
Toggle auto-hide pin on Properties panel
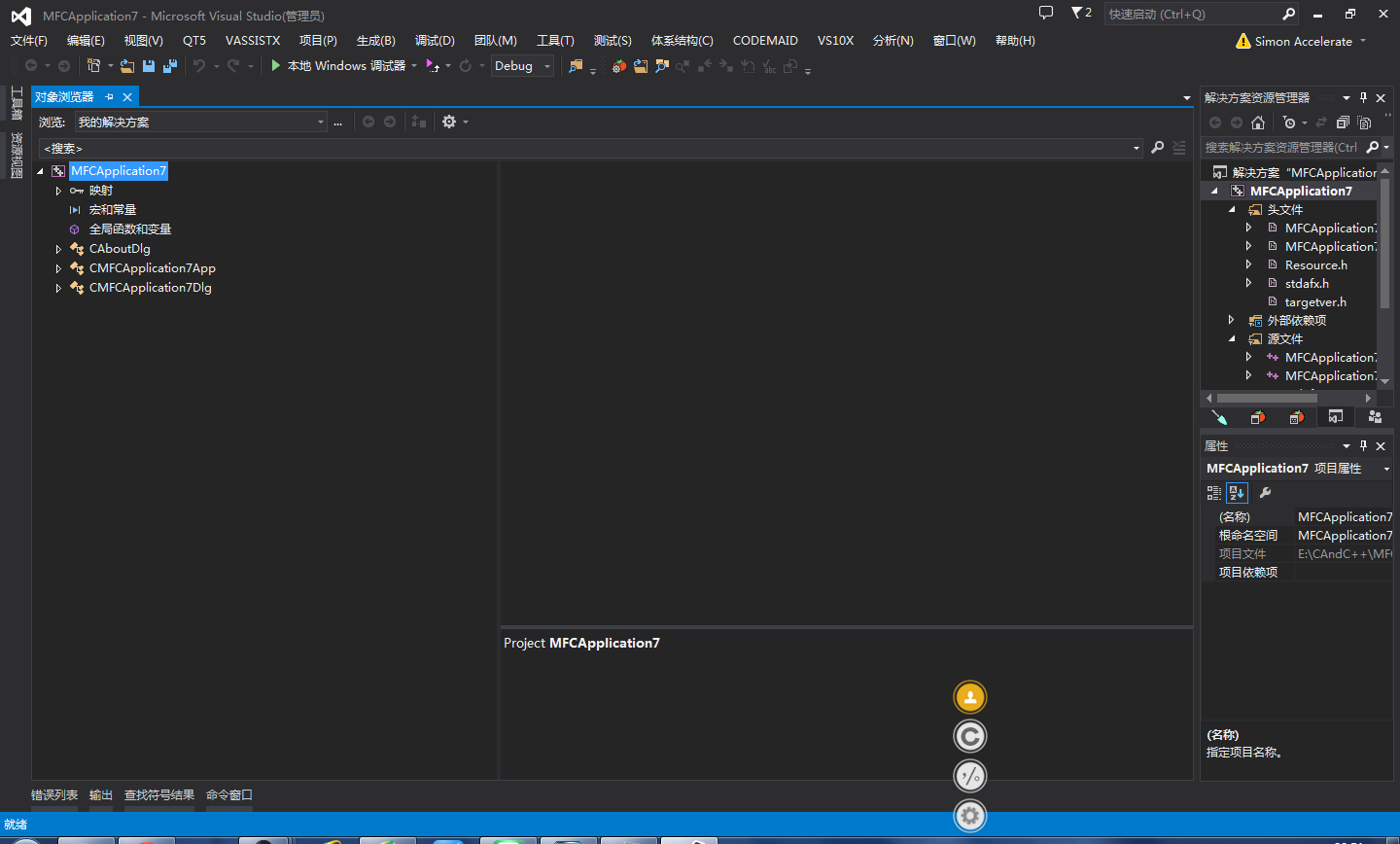coord(1363,445)
